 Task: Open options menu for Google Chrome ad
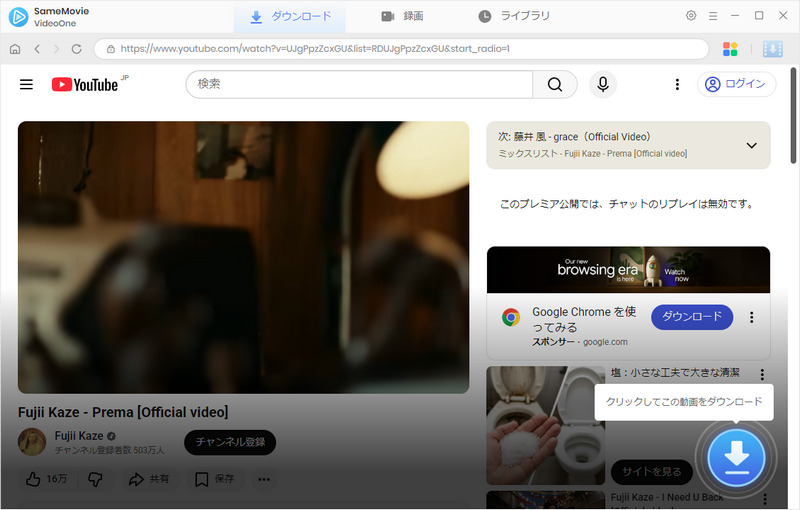pos(751,317)
